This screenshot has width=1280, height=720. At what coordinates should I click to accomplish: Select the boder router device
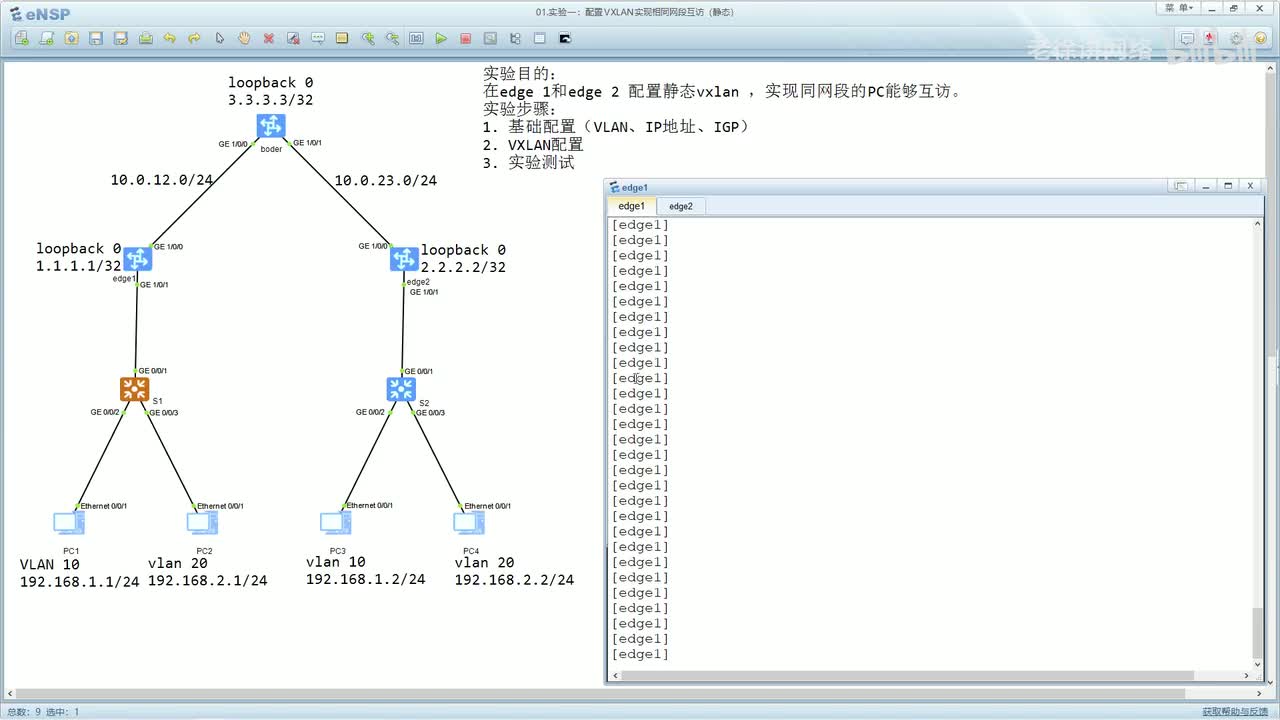(x=270, y=126)
